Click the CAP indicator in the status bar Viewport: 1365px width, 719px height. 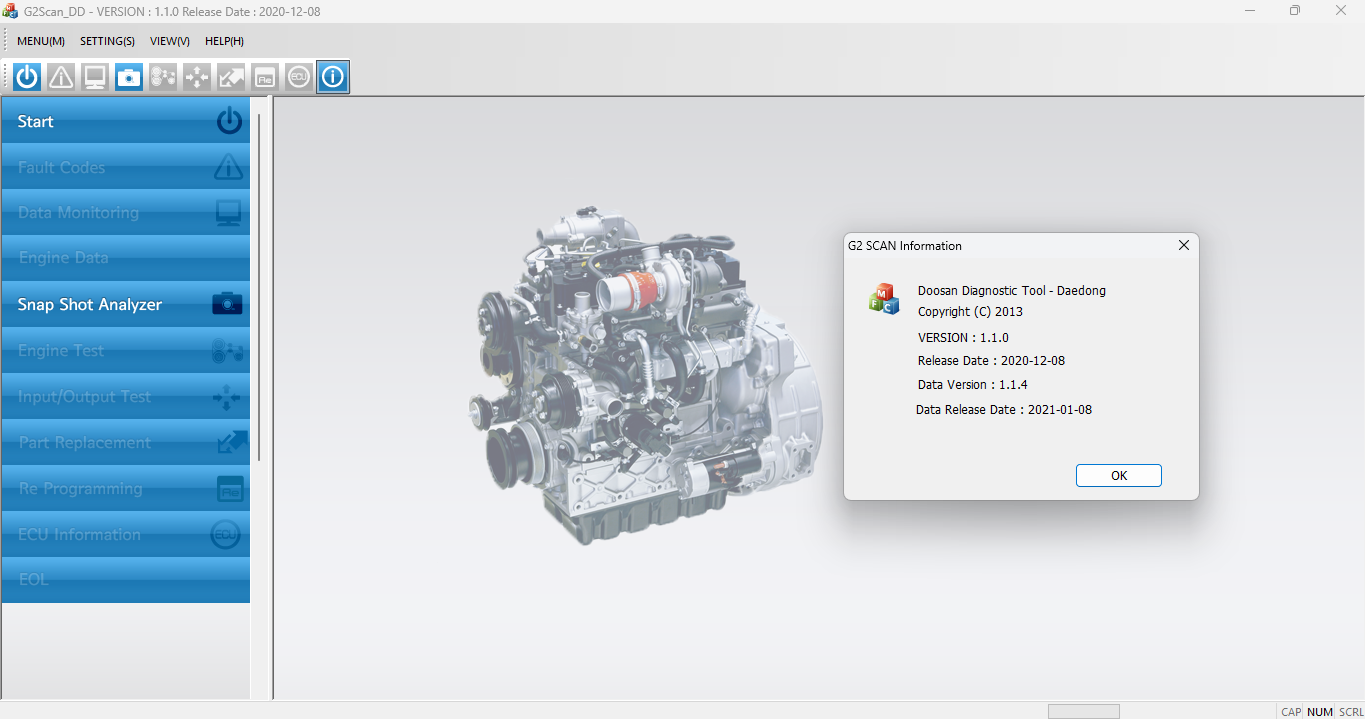(x=1291, y=712)
